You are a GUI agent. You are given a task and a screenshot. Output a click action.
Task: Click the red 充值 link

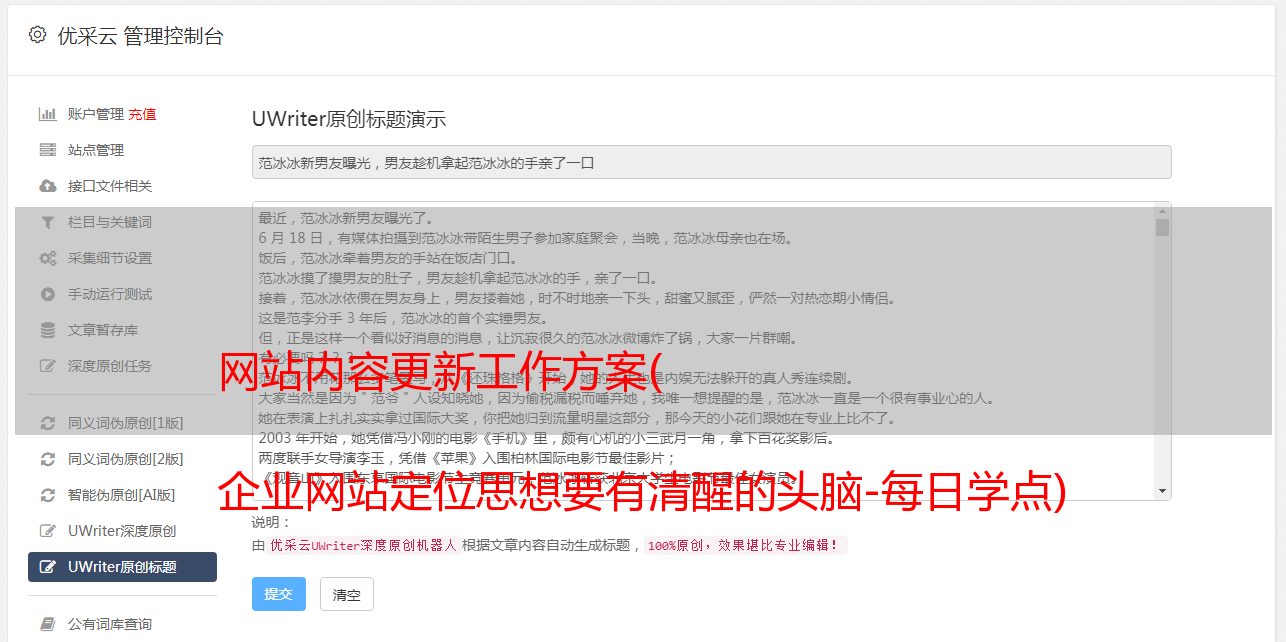(x=142, y=114)
